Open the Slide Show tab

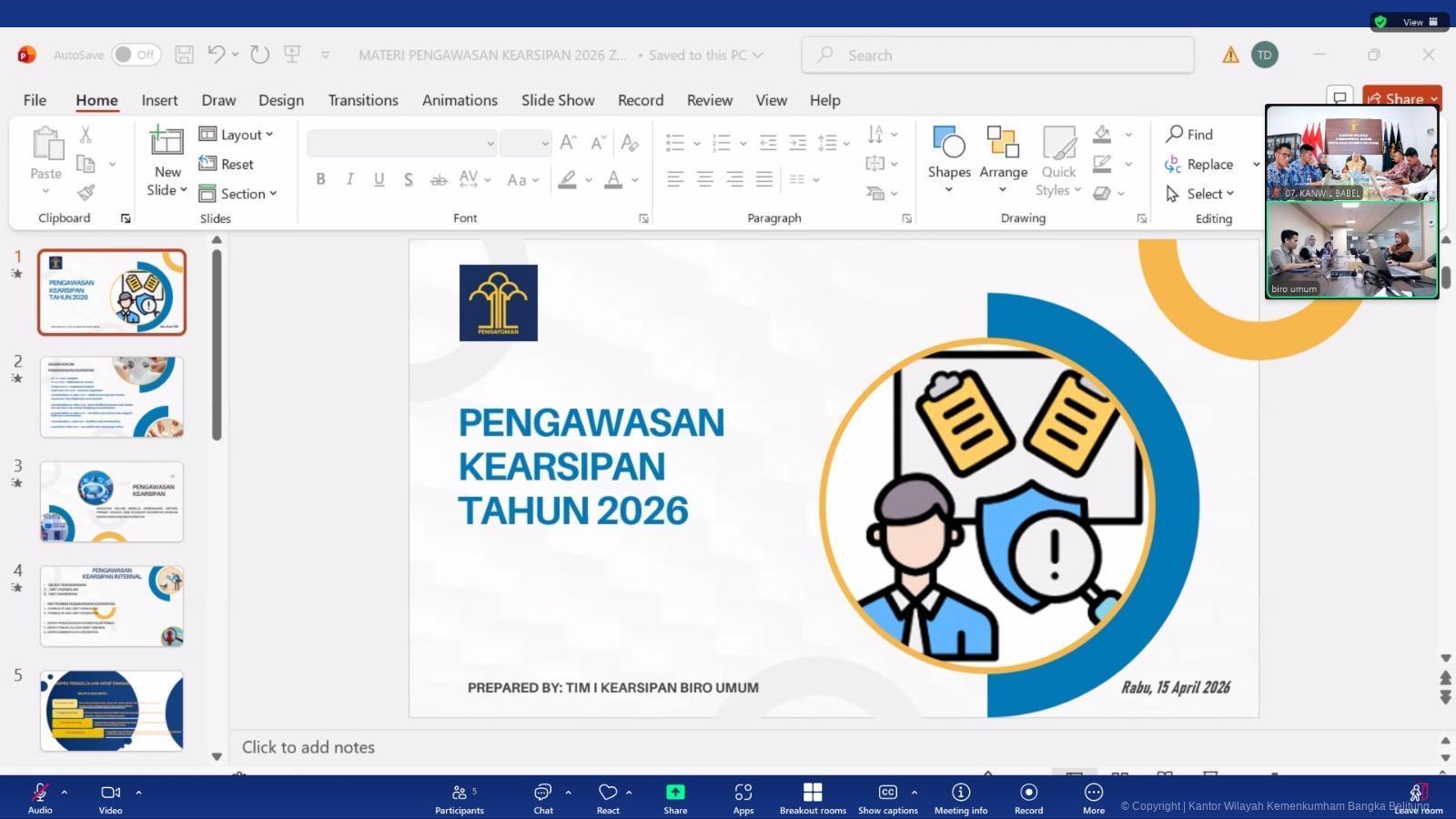557,100
